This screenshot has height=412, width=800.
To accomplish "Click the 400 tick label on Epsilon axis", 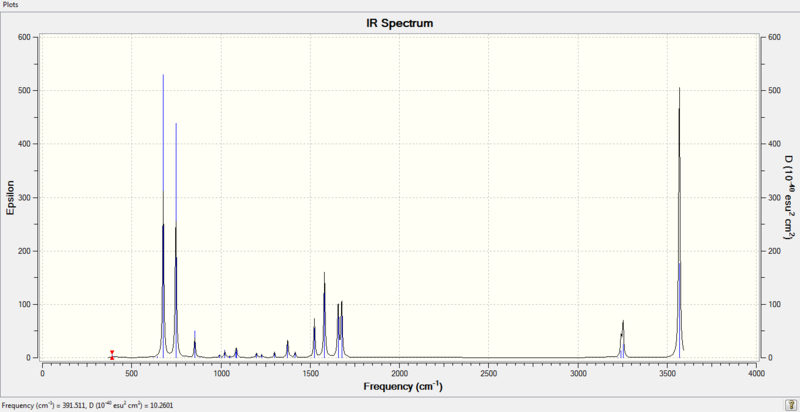I will (x=24, y=144).
